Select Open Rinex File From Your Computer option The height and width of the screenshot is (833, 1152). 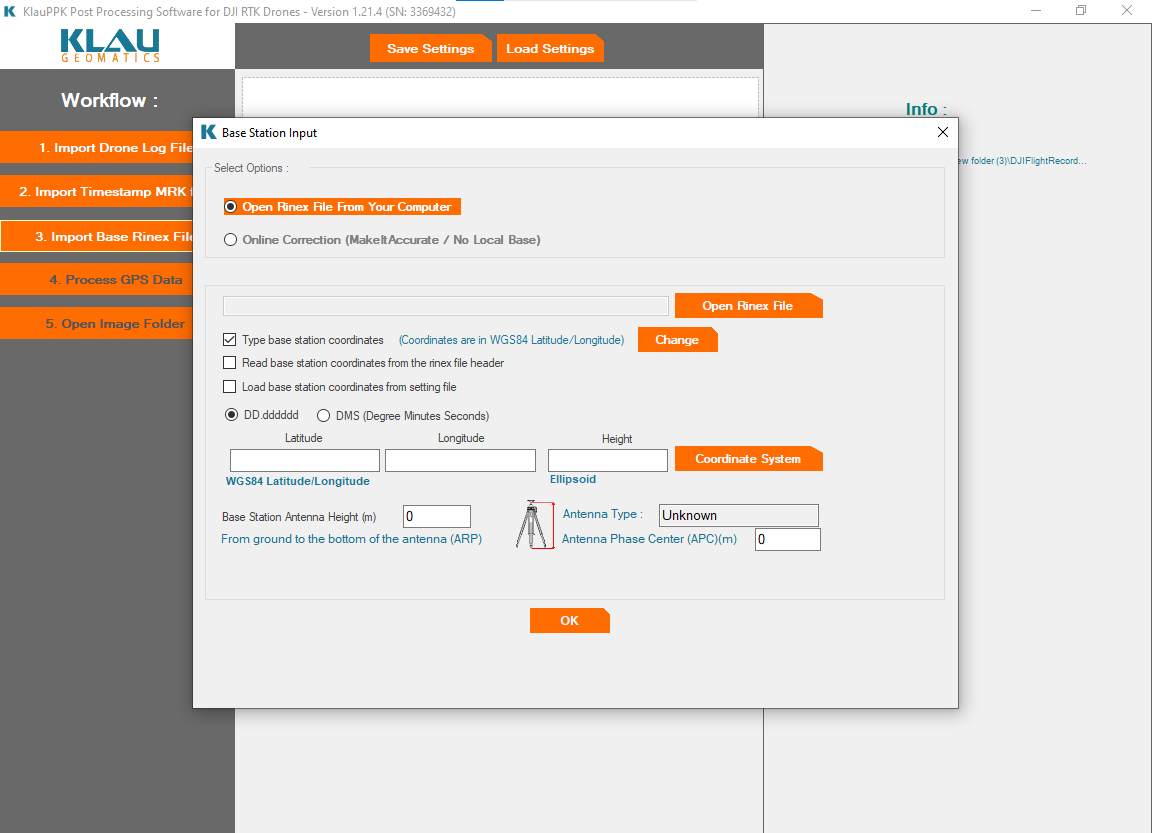click(342, 207)
